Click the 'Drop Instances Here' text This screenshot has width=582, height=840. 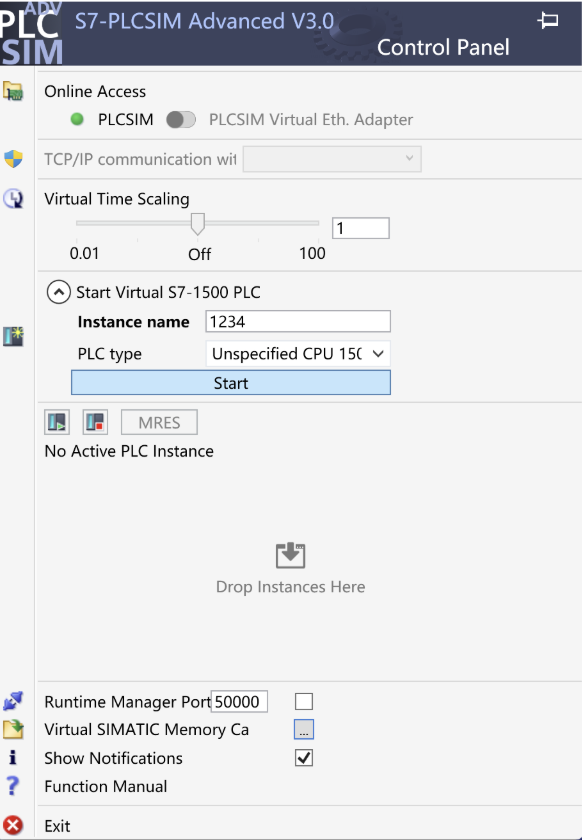290,587
